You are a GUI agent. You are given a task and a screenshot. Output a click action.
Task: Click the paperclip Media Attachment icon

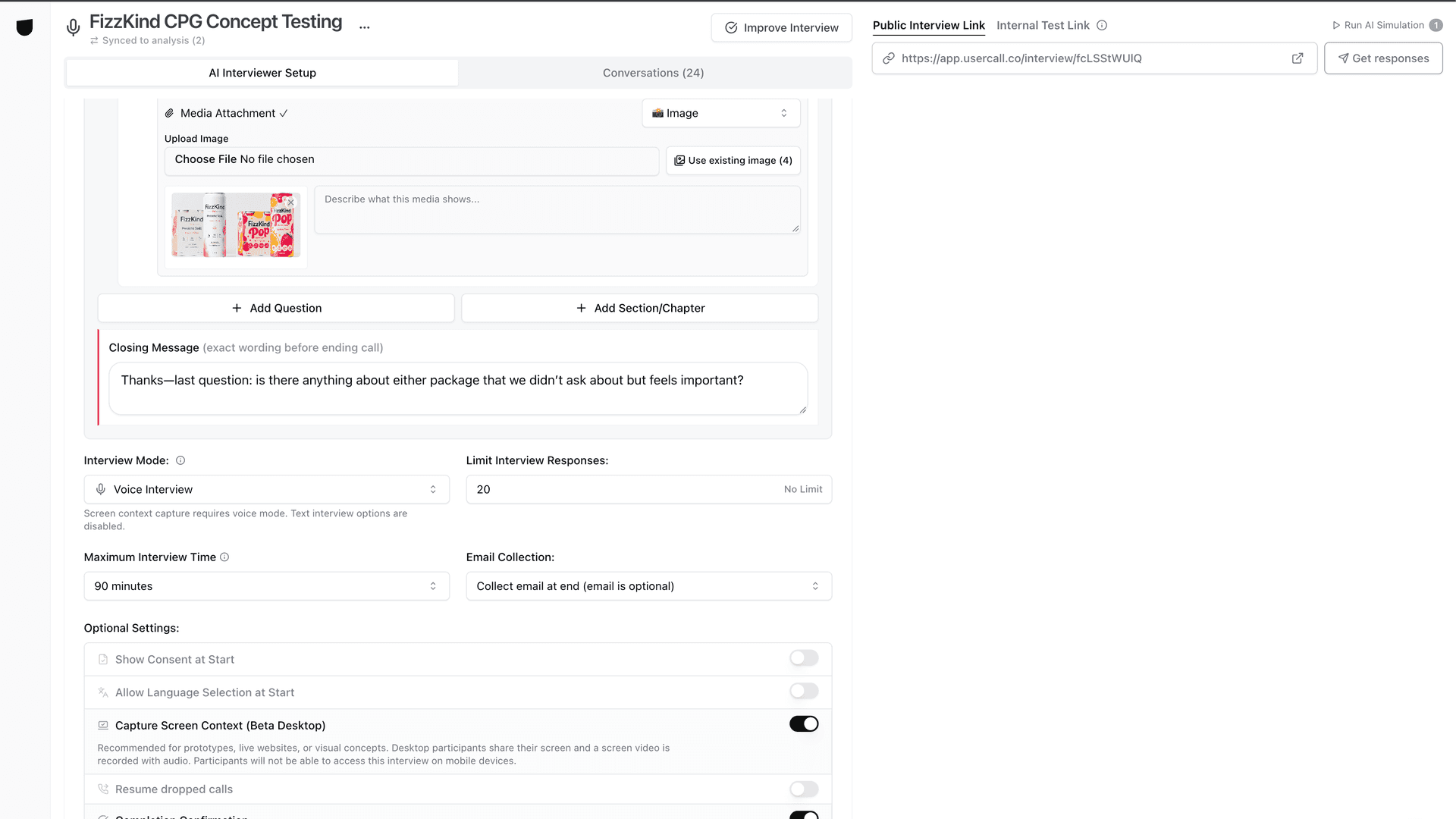coord(169,113)
